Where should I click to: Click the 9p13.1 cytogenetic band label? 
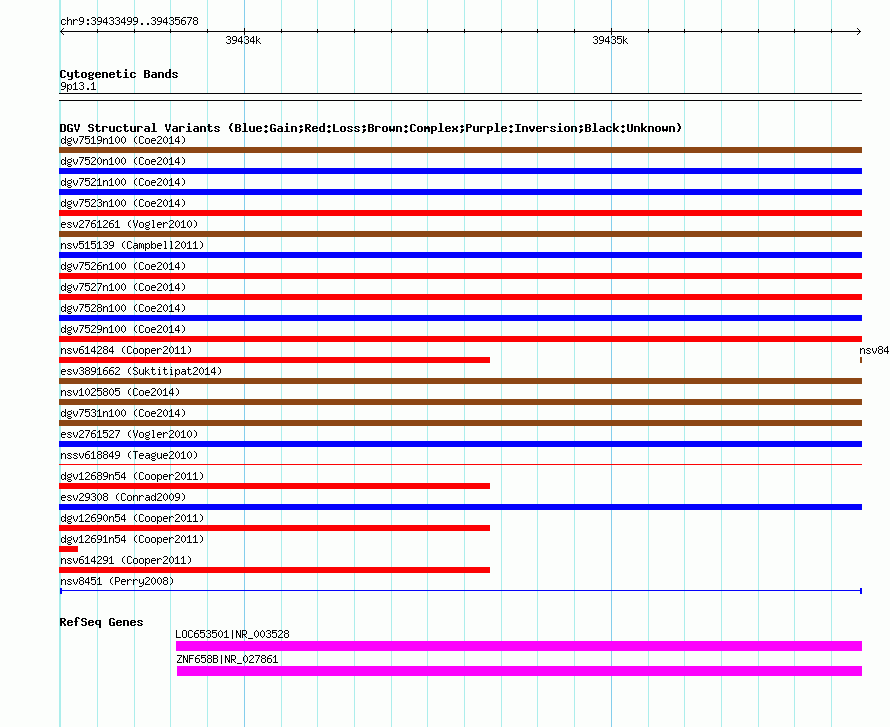click(78, 86)
